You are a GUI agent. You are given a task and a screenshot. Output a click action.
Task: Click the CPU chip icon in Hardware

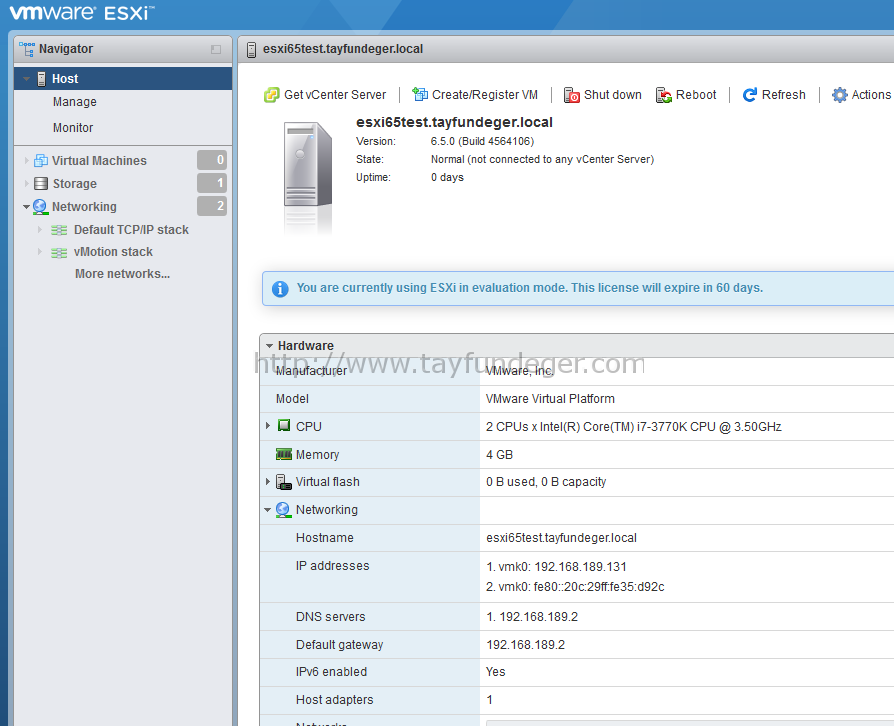click(283, 425)
